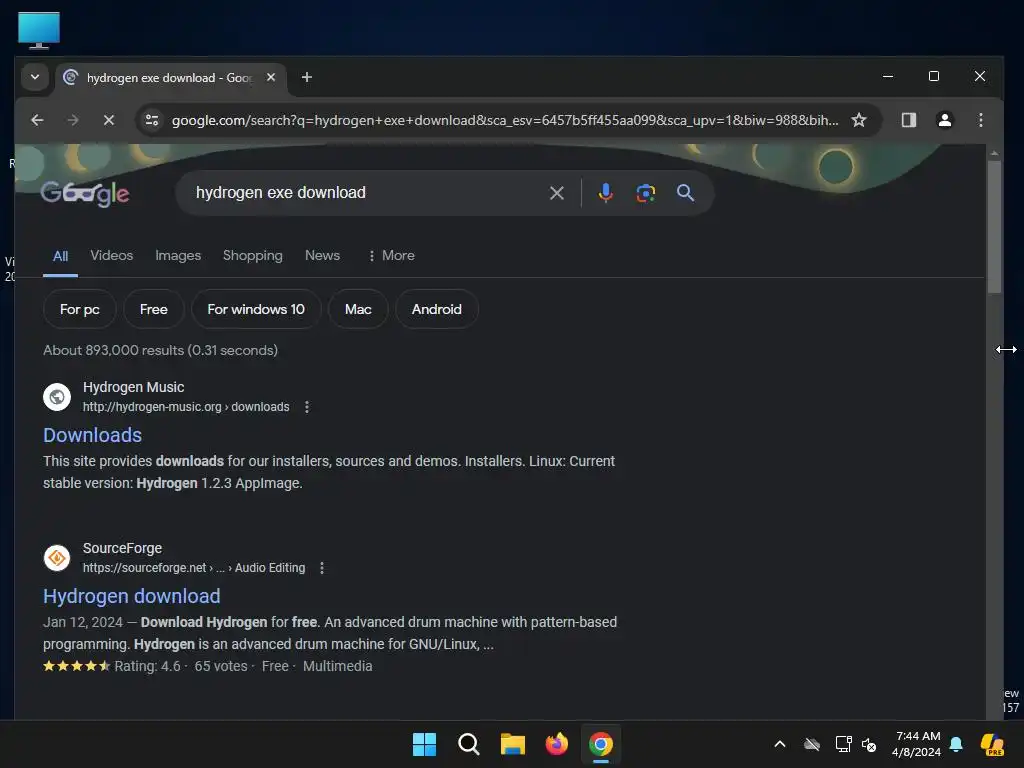Expand the More search filters menu

(x=391, y=255)
